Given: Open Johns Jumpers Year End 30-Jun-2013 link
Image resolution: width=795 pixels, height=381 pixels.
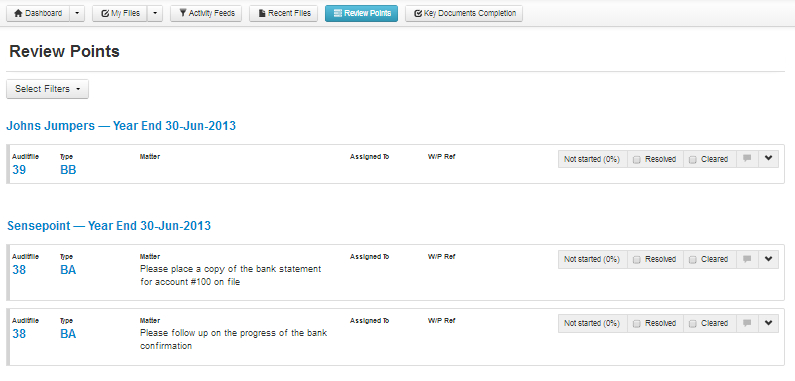Looking at the screenshot, I should 121,126.
